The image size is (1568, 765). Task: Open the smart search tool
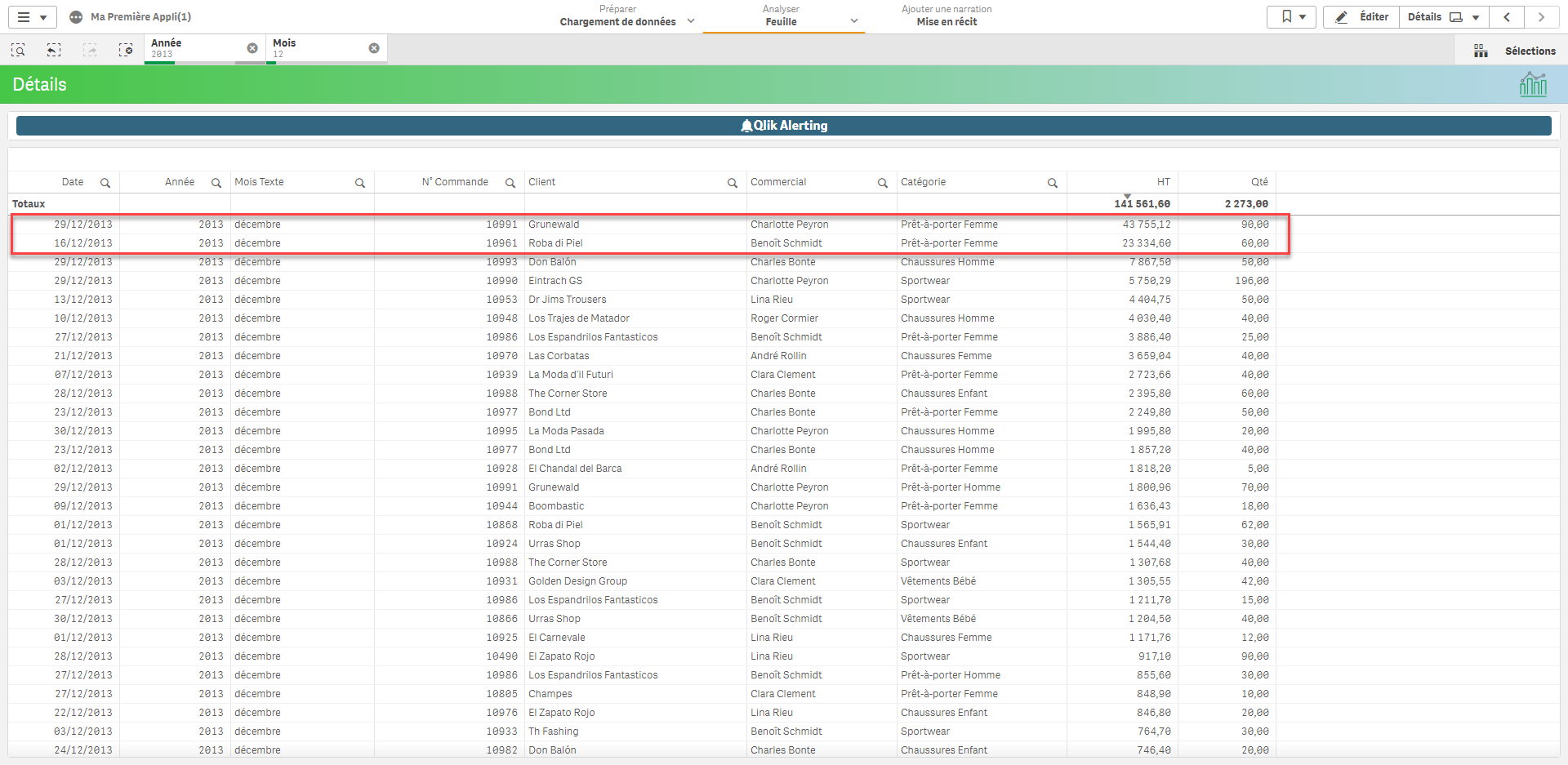click(18, 51)
